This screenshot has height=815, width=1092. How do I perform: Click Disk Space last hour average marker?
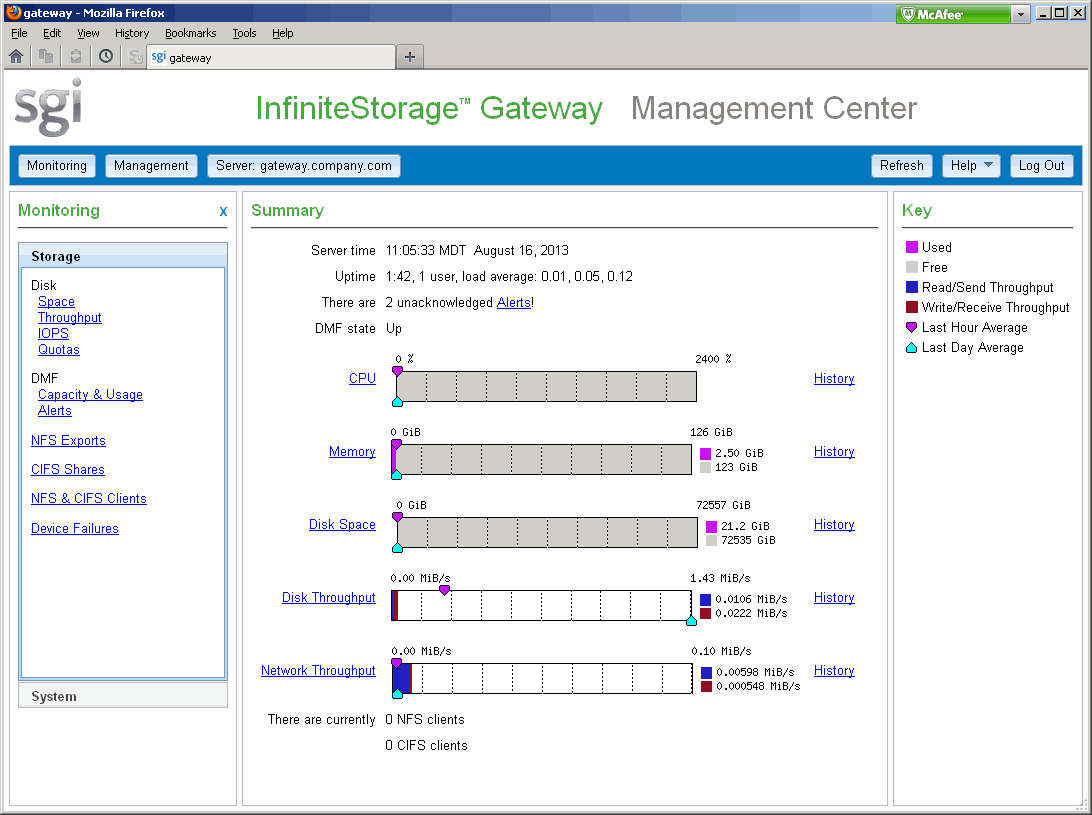pos(397,517)
